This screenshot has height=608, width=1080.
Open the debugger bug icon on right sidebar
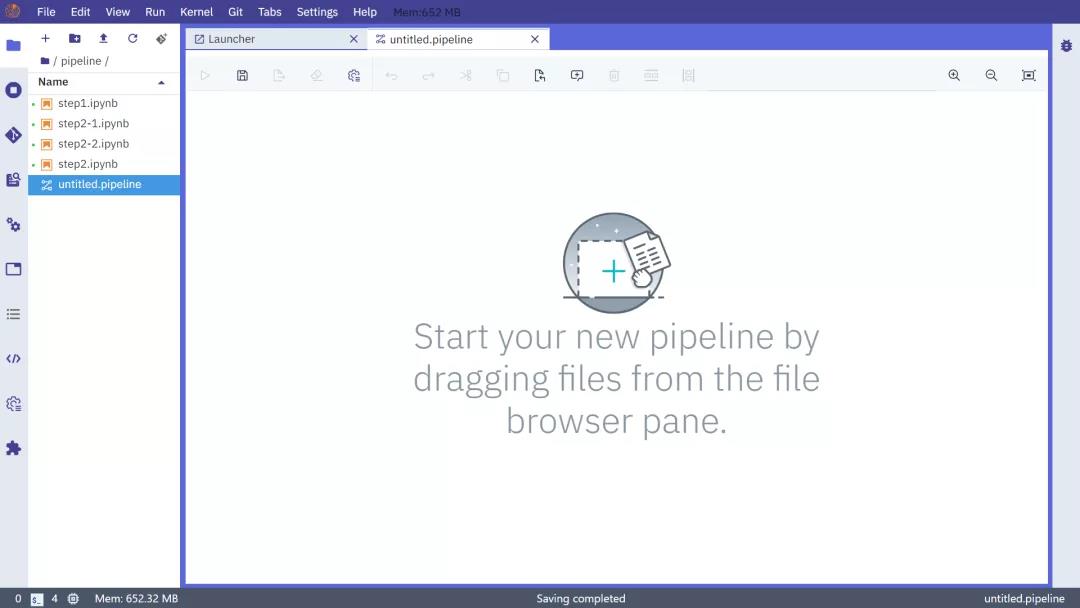(1066, 45)
